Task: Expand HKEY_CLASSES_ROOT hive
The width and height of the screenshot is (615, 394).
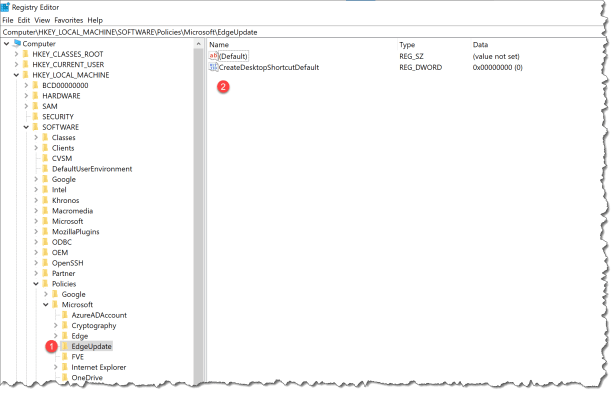Action: pyautogui.click(x=16, y=54)
